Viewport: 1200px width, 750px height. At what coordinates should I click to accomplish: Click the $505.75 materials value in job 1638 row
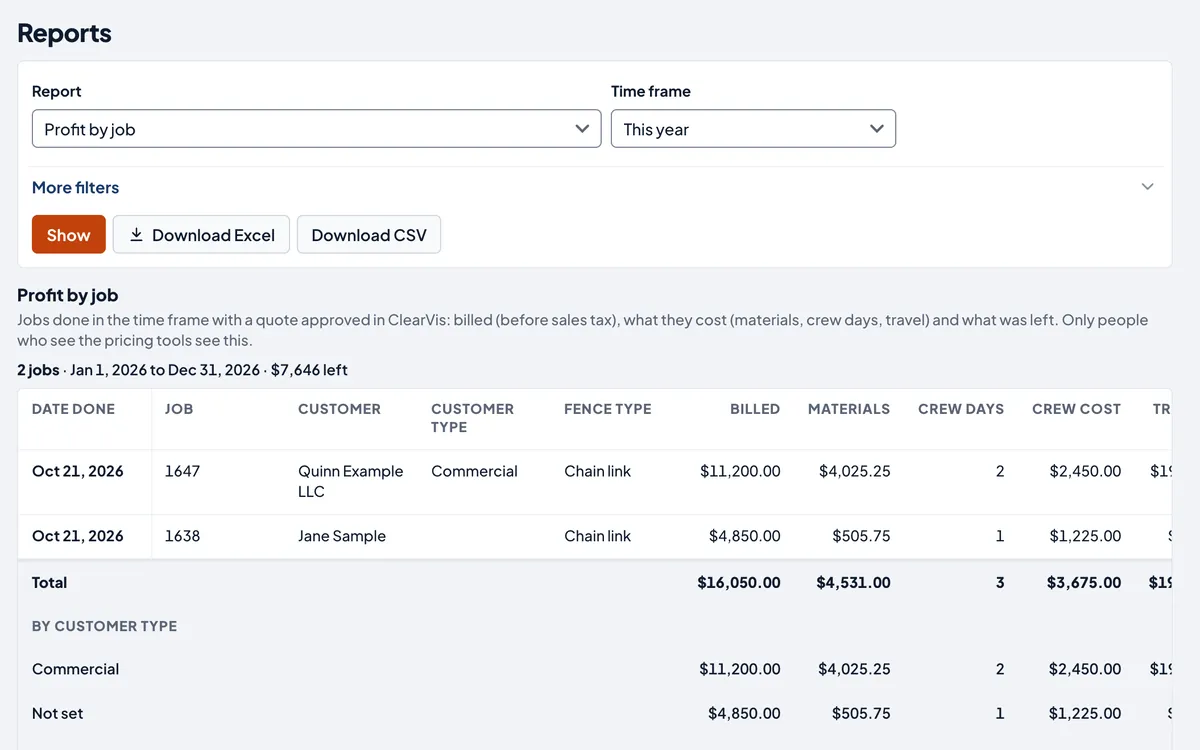click(861, 536)
